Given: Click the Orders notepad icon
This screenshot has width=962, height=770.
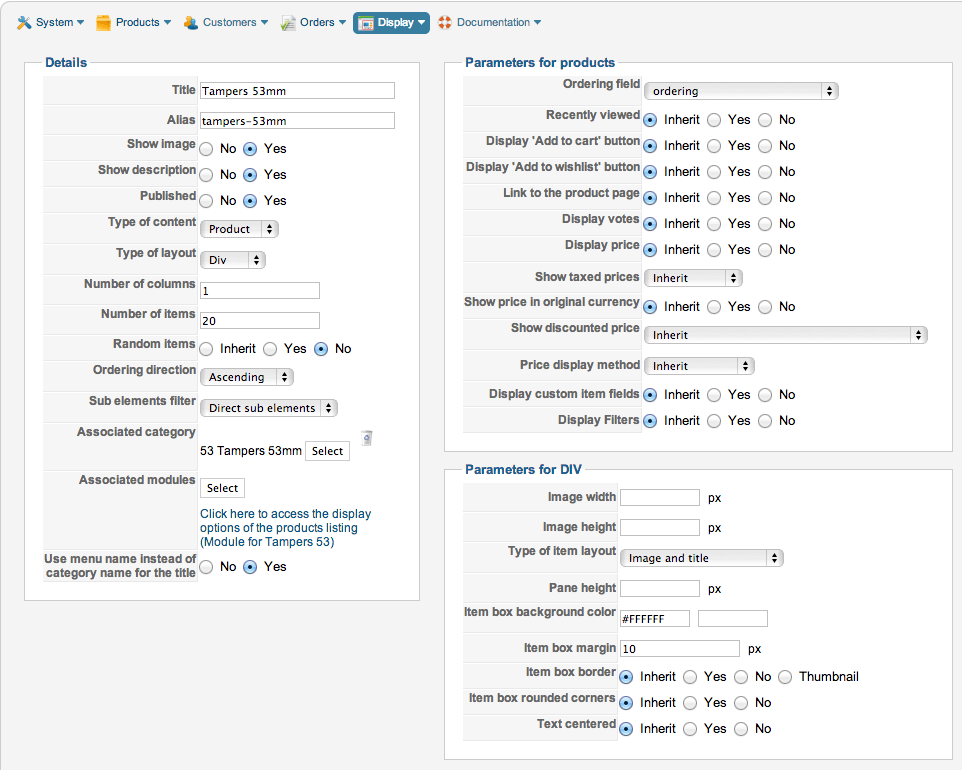Looking at the screenshot, I should [x=288, y=22].
